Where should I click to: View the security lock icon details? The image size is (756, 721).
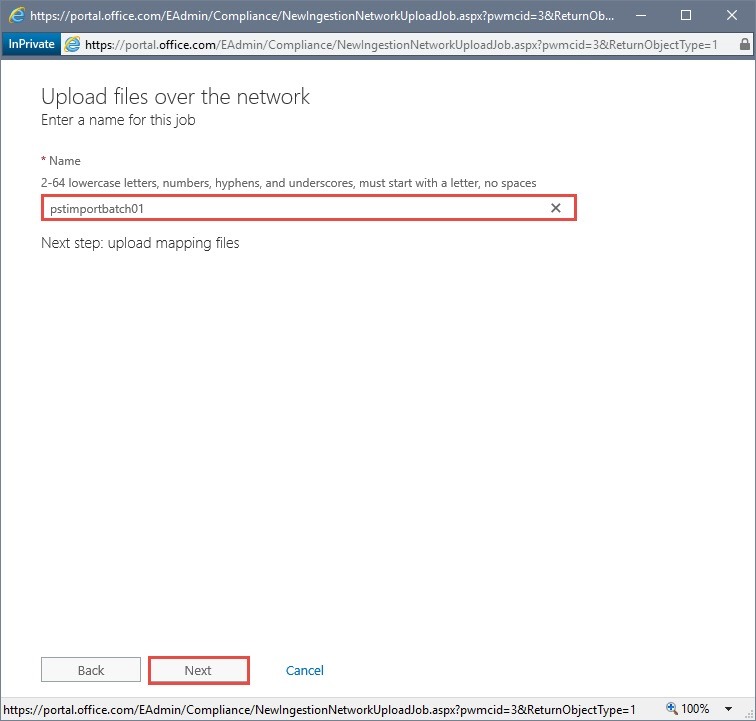click(744, 44)
